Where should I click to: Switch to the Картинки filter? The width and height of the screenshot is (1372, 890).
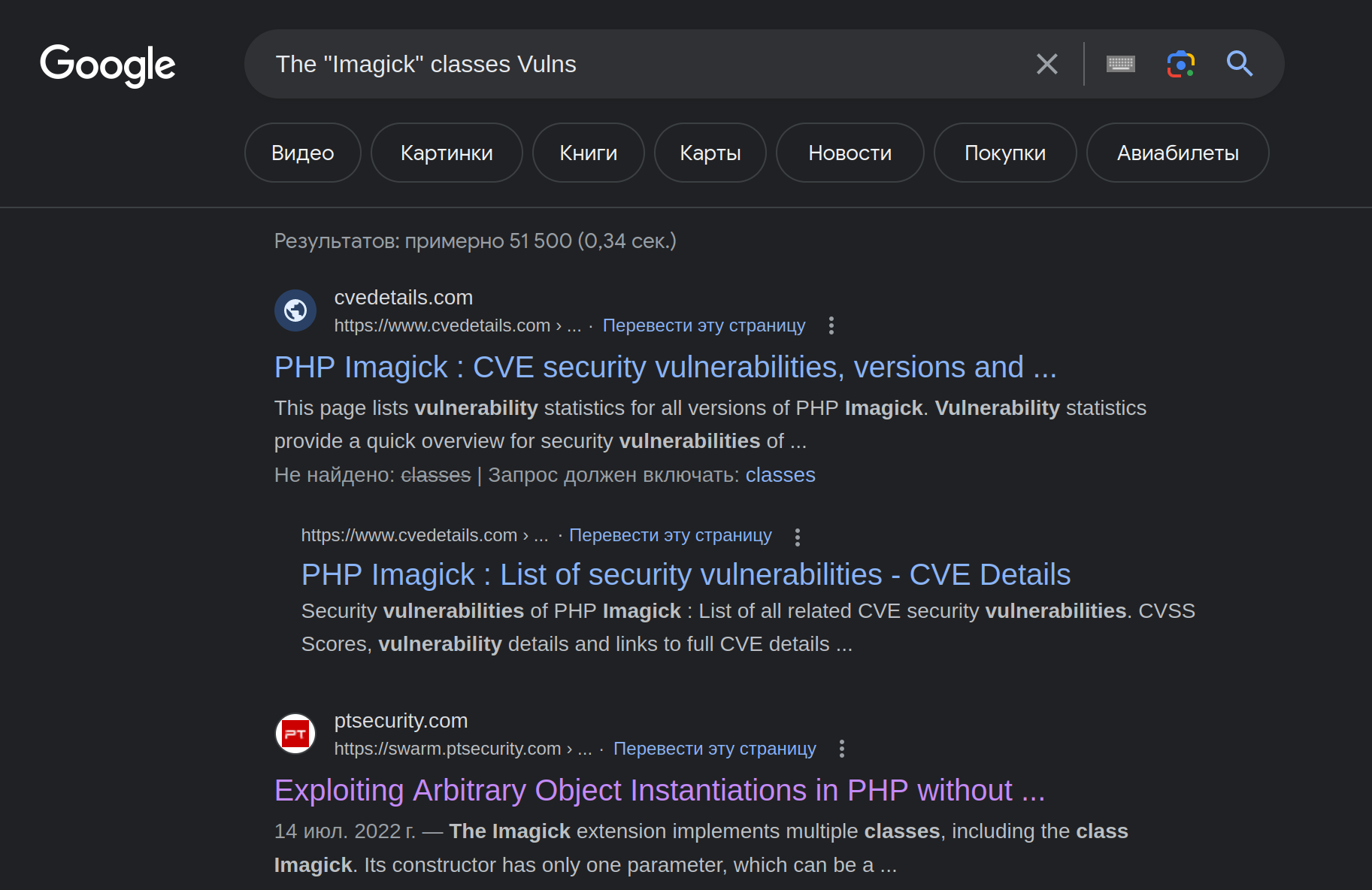[447, 153]
